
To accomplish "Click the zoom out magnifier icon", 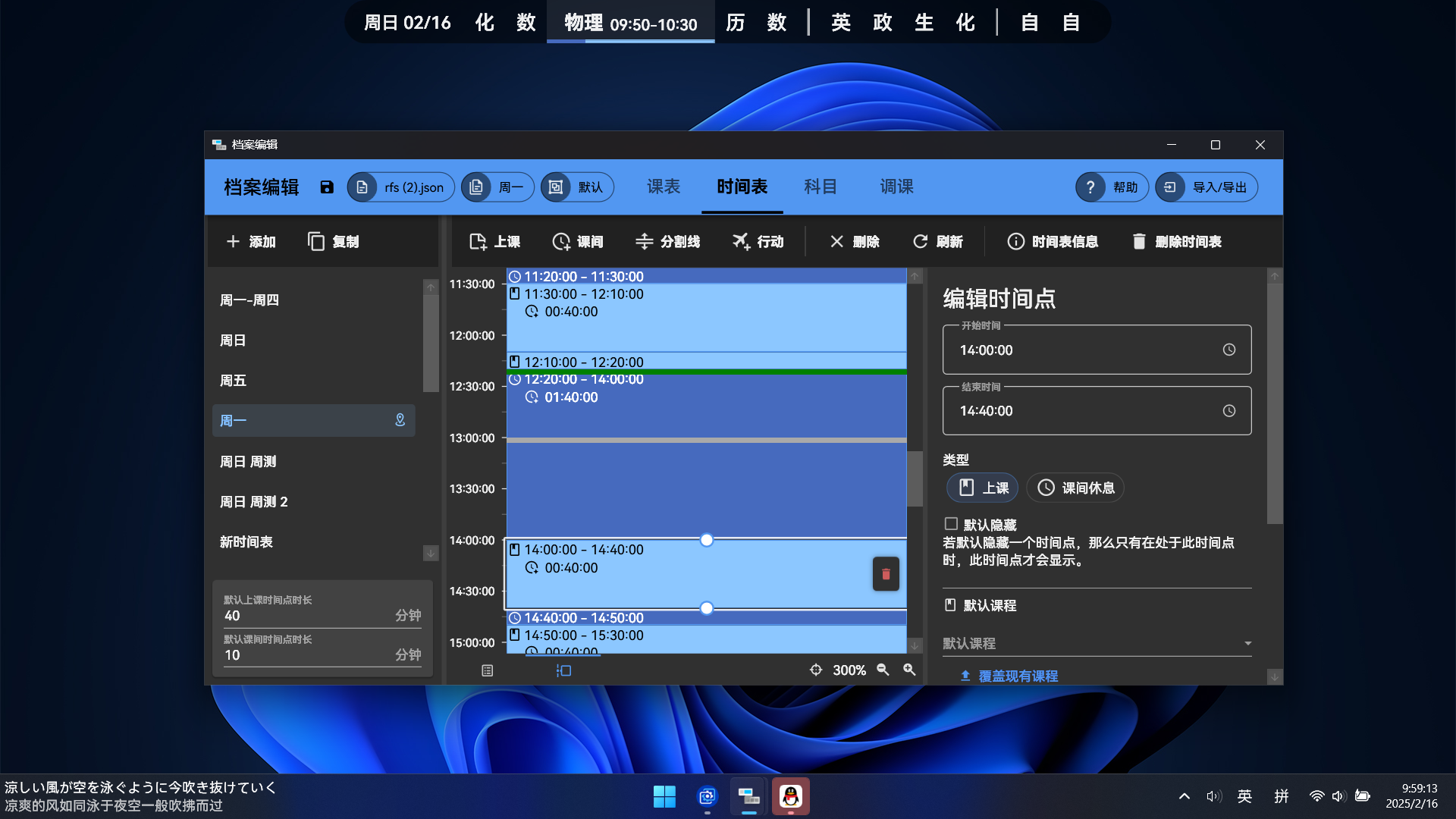I will (x=883, y=670).
